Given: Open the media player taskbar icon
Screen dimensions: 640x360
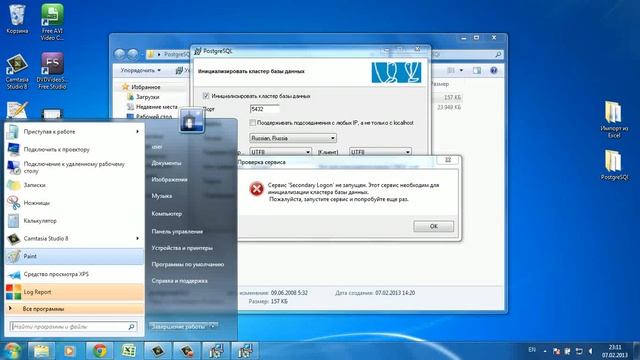Looking at the screenshot, I should pos(69,351).
